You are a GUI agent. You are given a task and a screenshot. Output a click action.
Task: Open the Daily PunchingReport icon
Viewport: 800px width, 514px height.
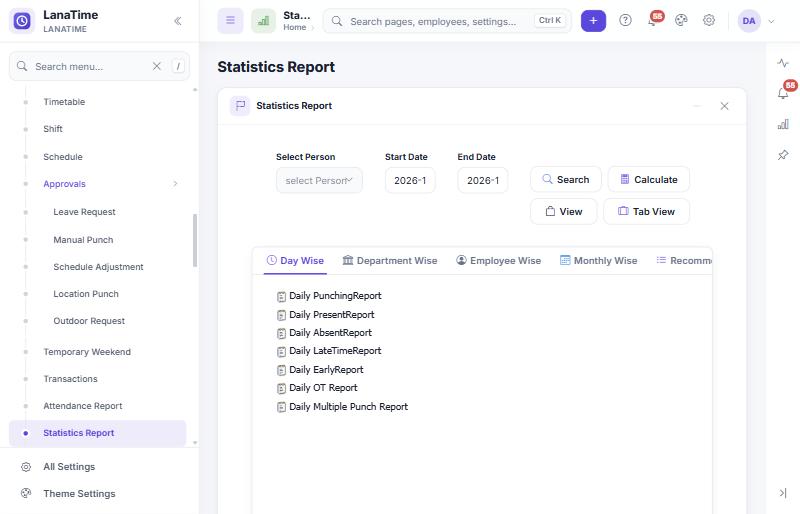pos(281,297)
